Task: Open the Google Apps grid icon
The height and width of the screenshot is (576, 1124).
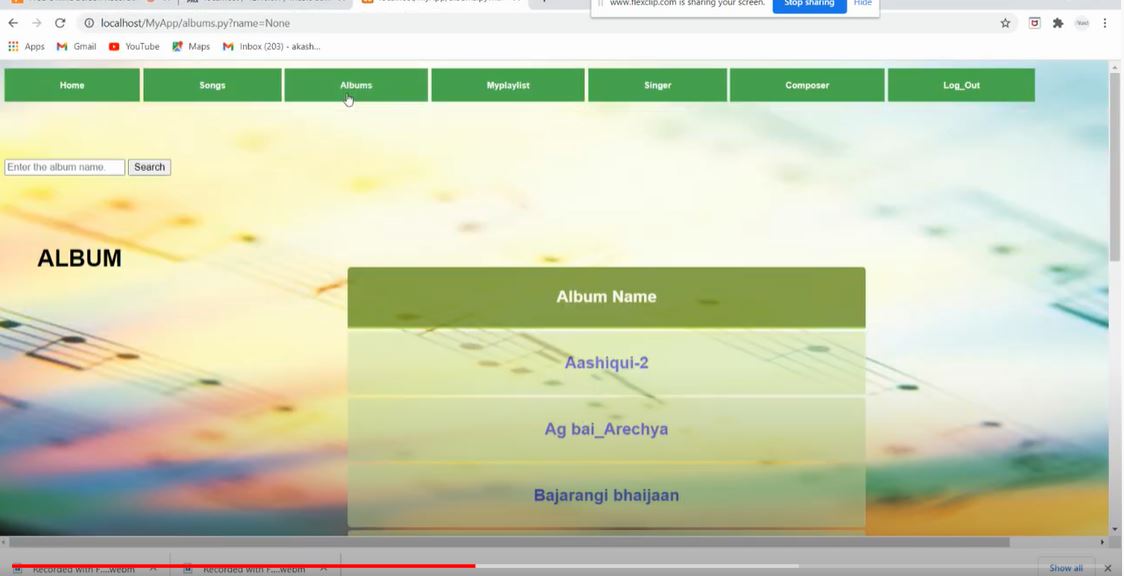Action: click(13, 46)
